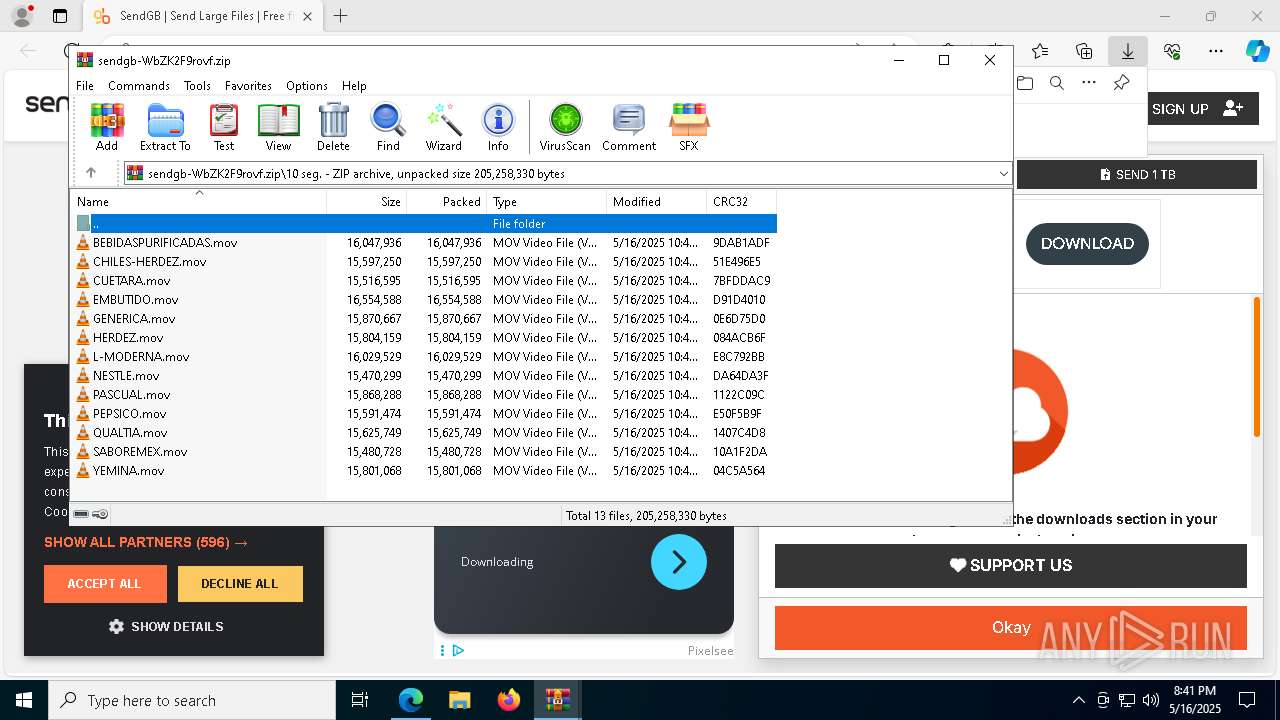
Task: Open SHOW ALL PARTNERS (596) link
Action: (146, 542)
